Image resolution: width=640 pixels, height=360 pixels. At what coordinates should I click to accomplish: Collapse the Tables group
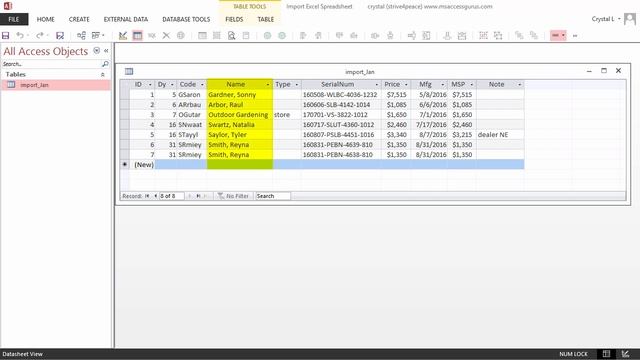(102, 75)
